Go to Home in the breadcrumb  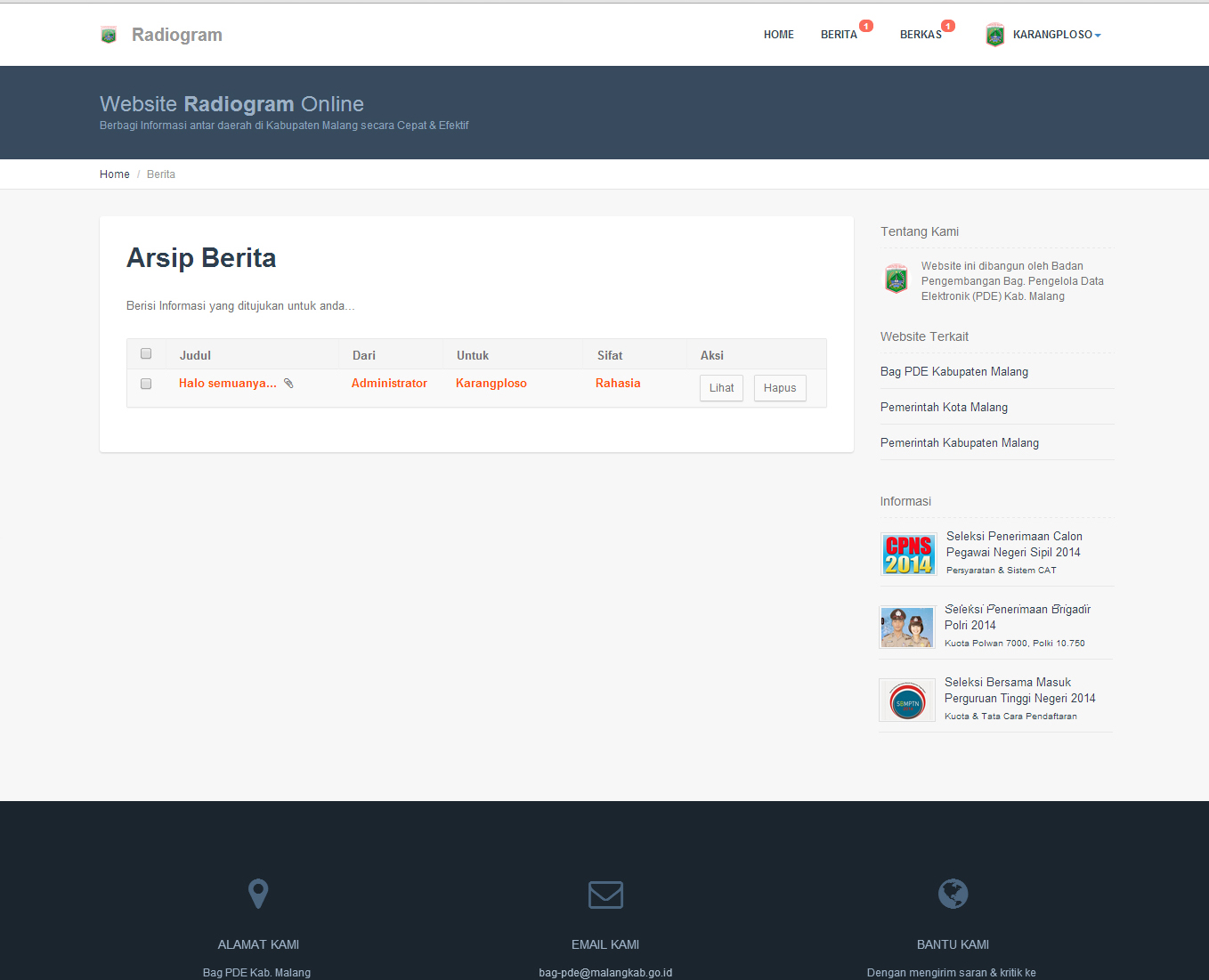[x=115, y=174]
